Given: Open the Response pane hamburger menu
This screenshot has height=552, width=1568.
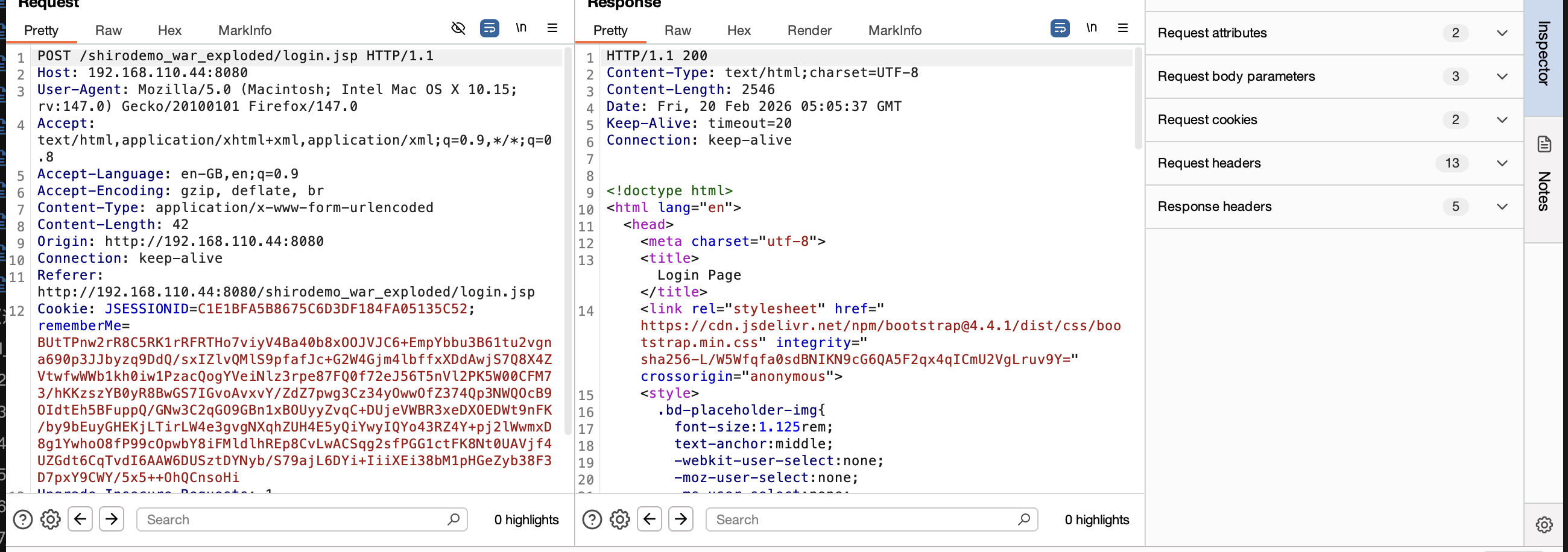Looking at the screenshot, I should tap(1122, 28).
